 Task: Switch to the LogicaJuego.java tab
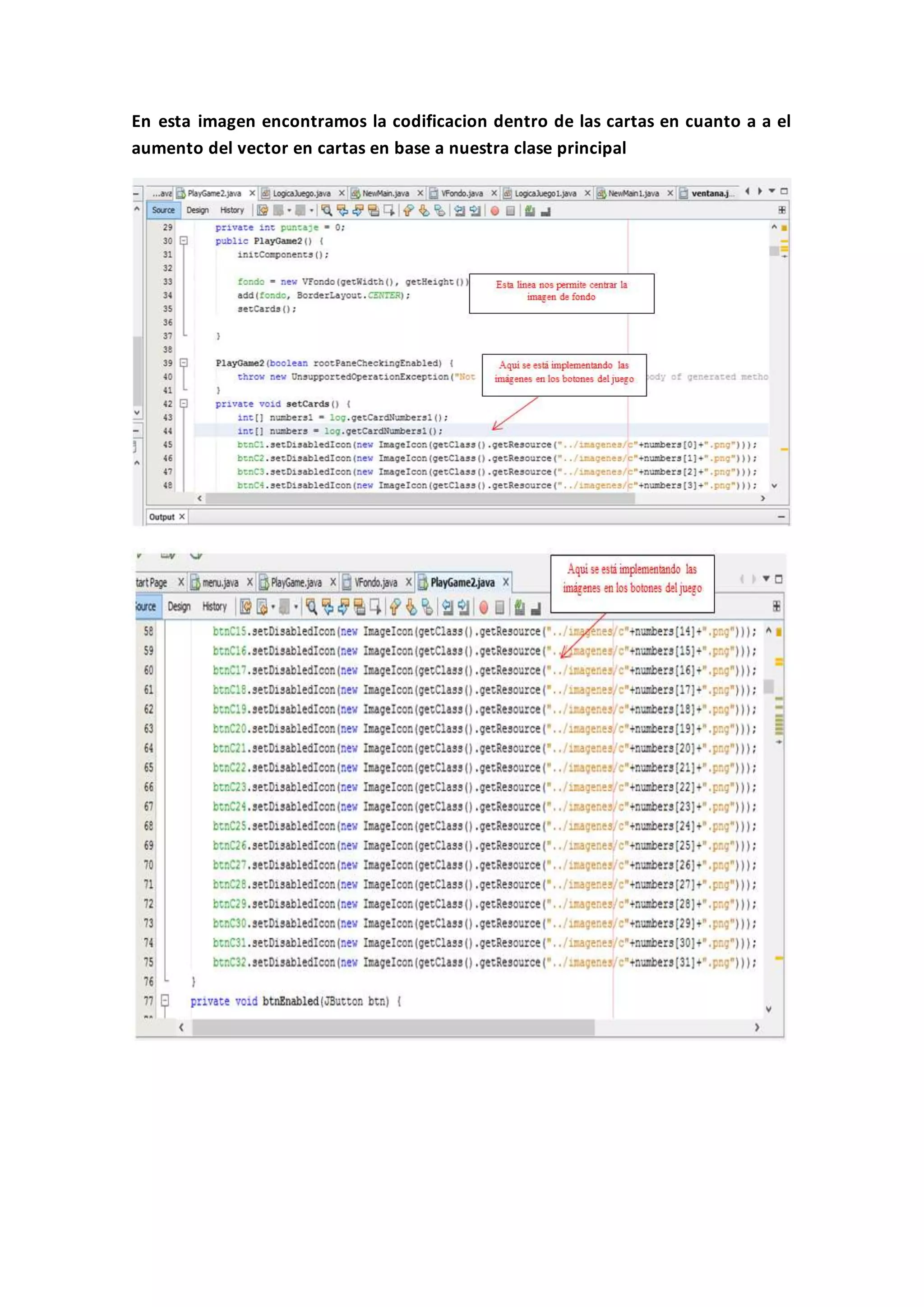pos(300,194)
